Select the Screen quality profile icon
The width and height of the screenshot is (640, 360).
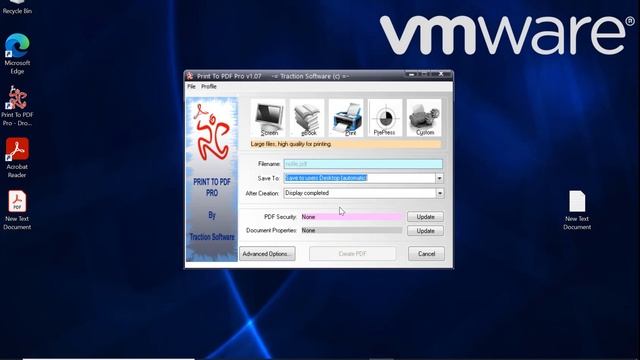pyautogui.click(x=268, y=118)
